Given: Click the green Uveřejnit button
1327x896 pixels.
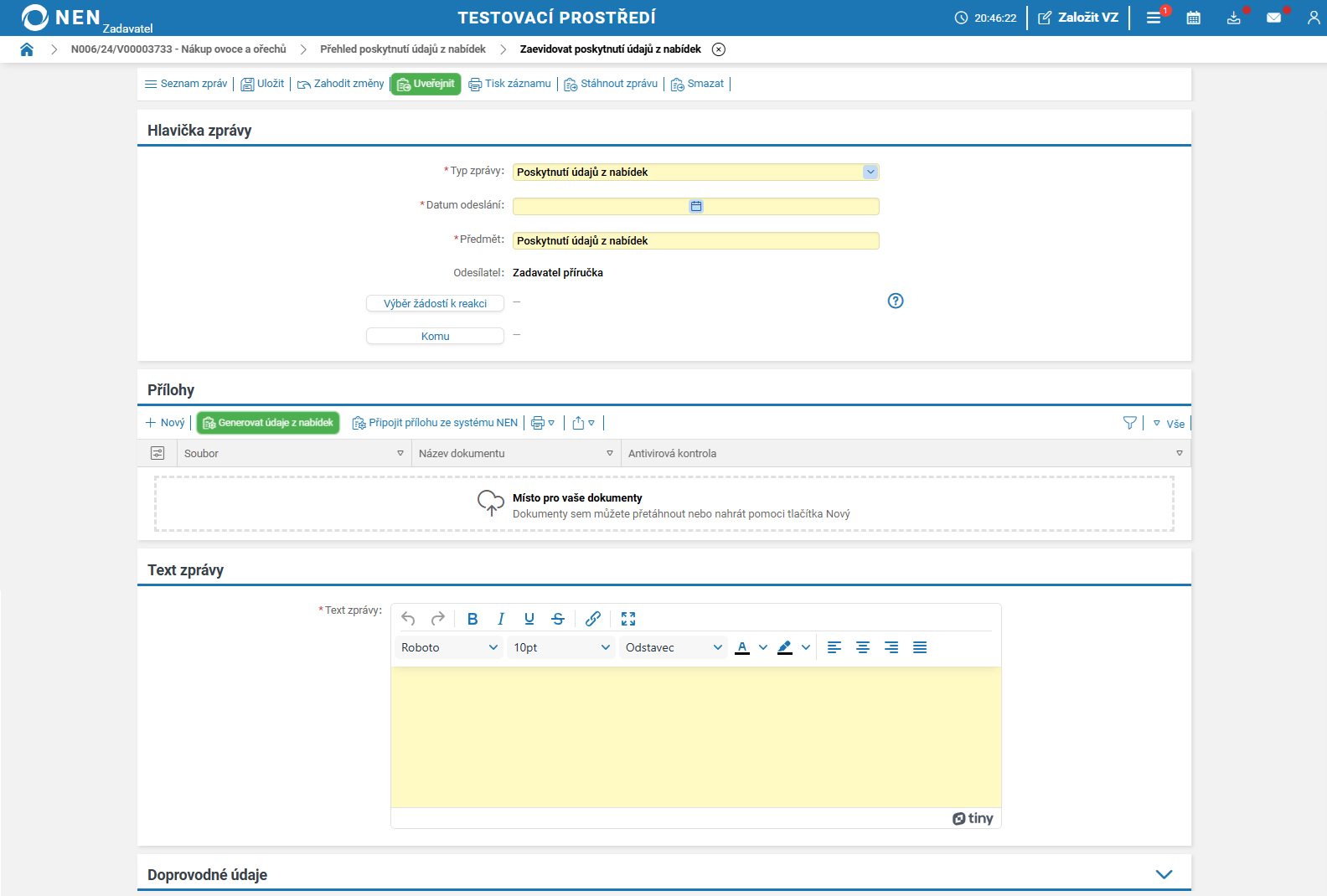Looking at the screenshot, I should 426,84.
